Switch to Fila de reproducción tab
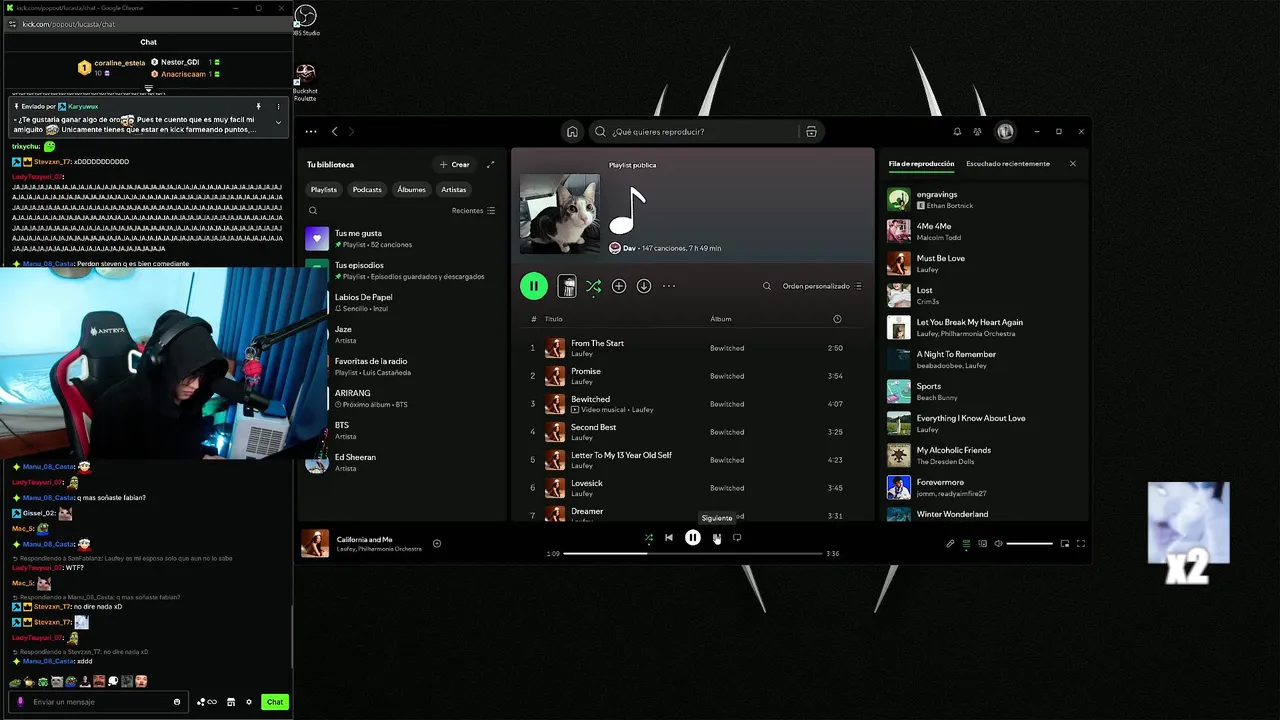 [x=921, y=164]
